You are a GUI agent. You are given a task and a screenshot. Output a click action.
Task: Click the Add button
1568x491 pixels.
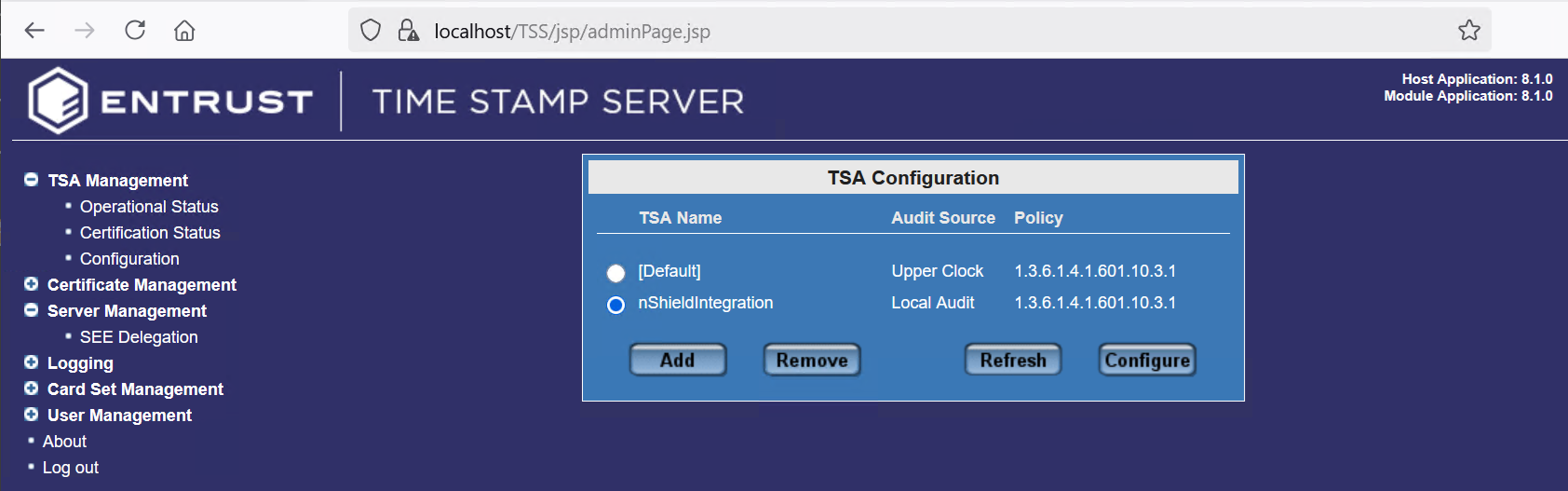pyautogui.click(x=678, y=360)
